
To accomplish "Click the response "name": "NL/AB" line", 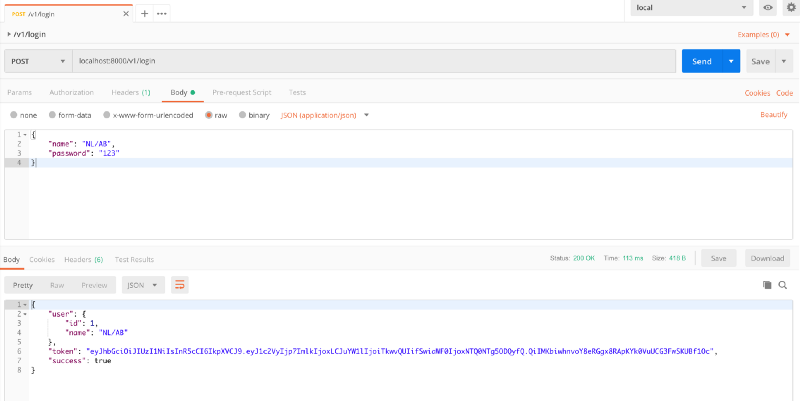I will point(96,333).
